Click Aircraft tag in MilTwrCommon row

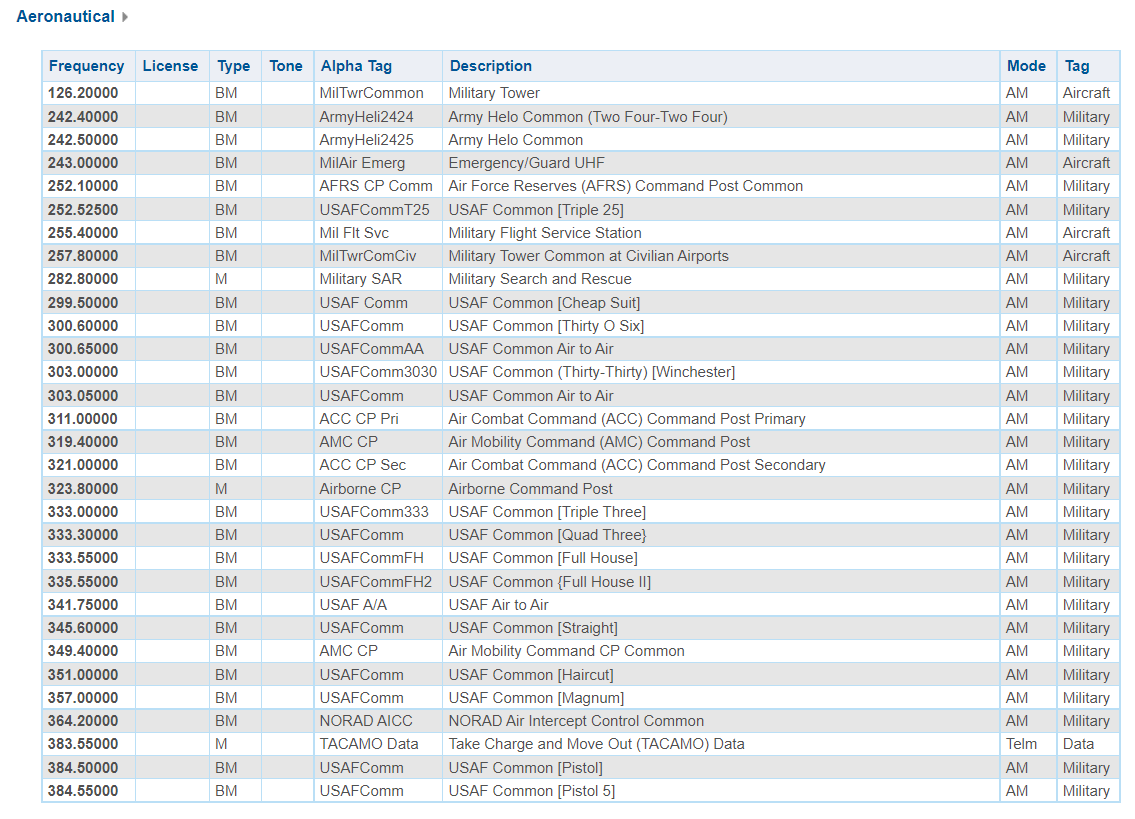(x=1086, y=93)
